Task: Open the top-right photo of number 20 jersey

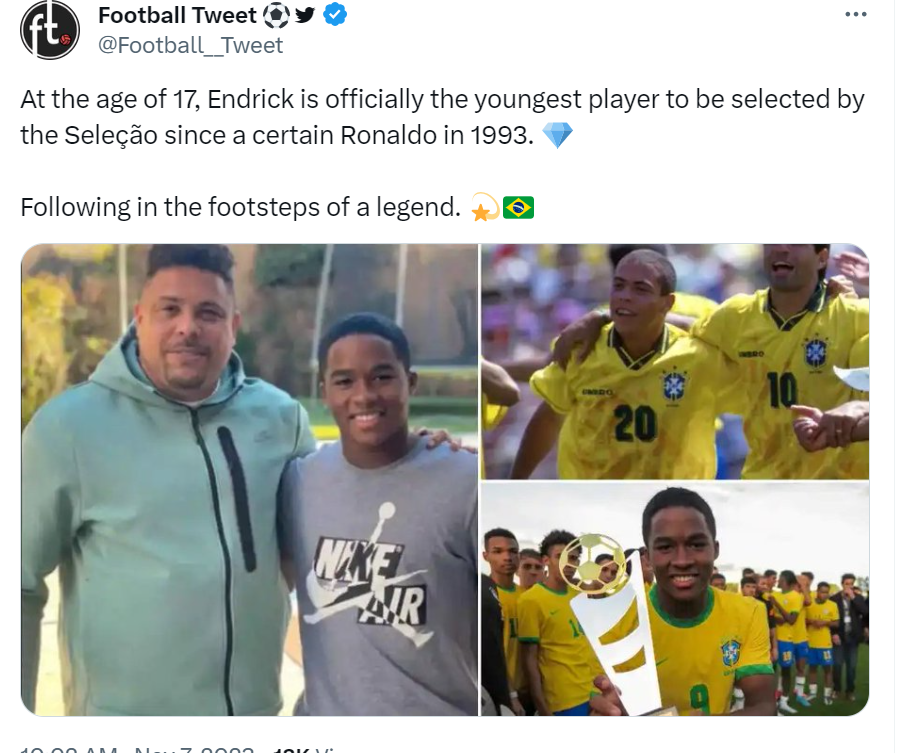Action: tap(675, 361)
